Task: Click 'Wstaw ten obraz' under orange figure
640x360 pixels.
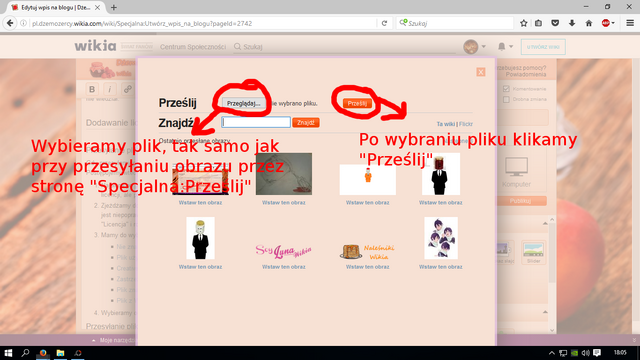Action: (368, 202)
